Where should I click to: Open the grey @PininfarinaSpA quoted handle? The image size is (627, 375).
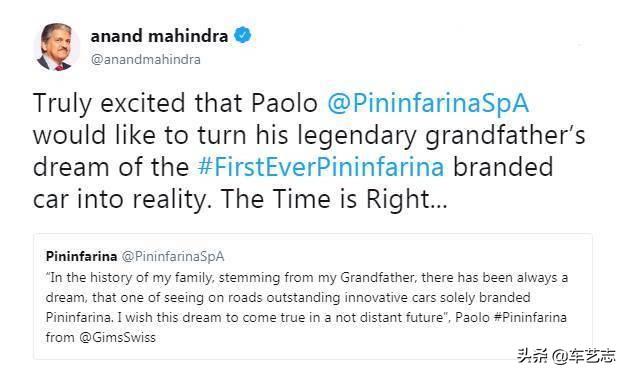(x=172, y=257)
